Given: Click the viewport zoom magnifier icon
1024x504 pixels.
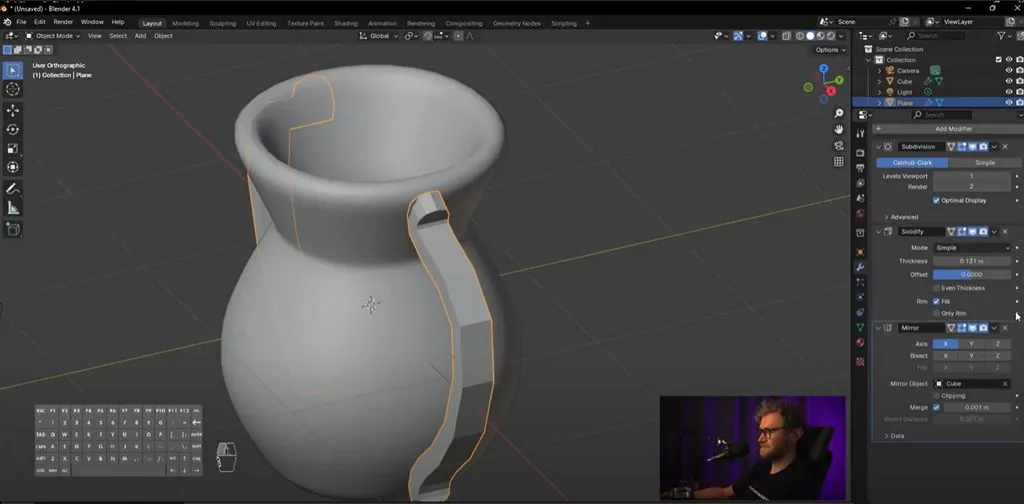Looking at the screenshot, I should coord(839,114).
